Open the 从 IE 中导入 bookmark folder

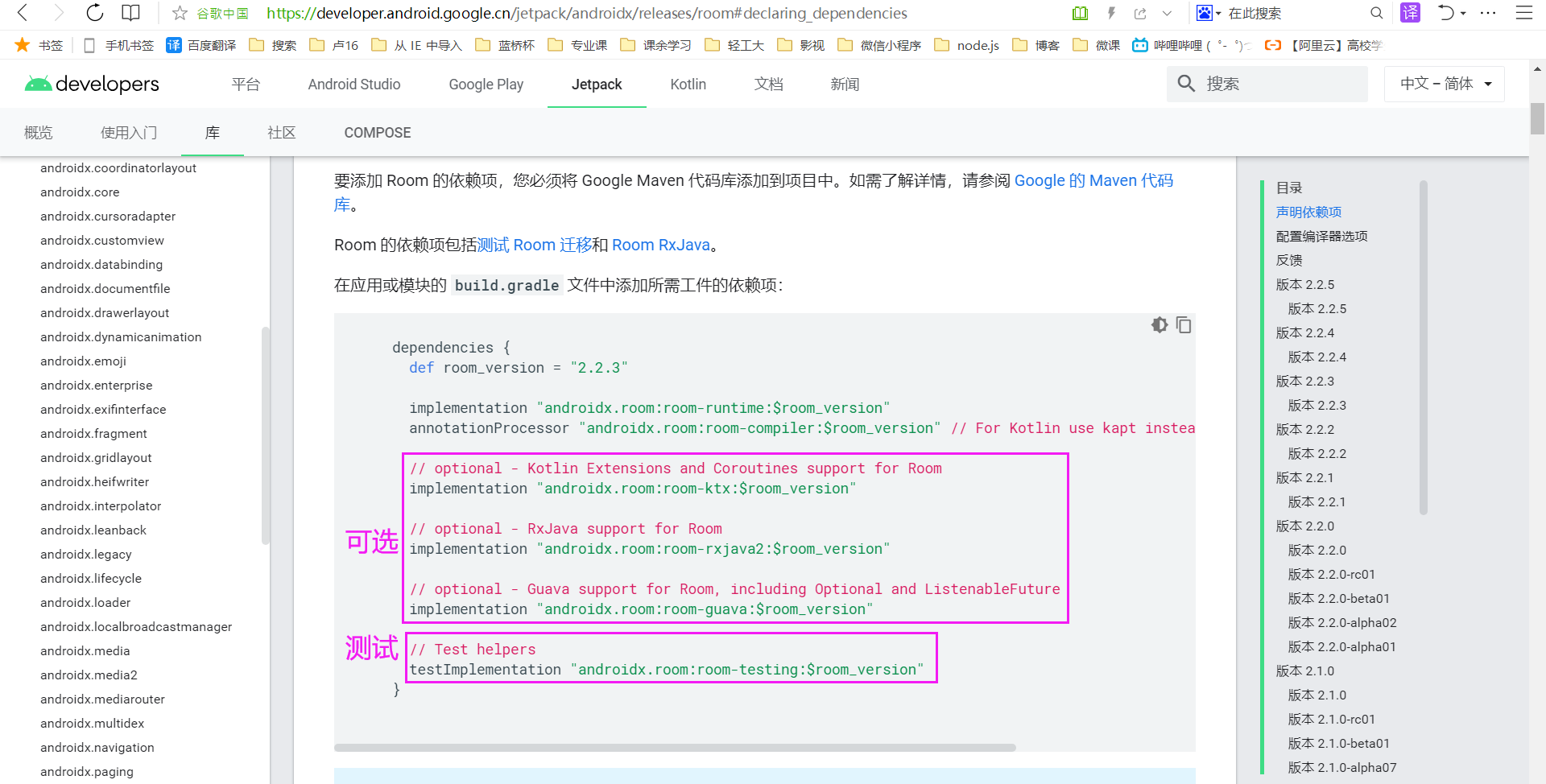pos(417,45)
